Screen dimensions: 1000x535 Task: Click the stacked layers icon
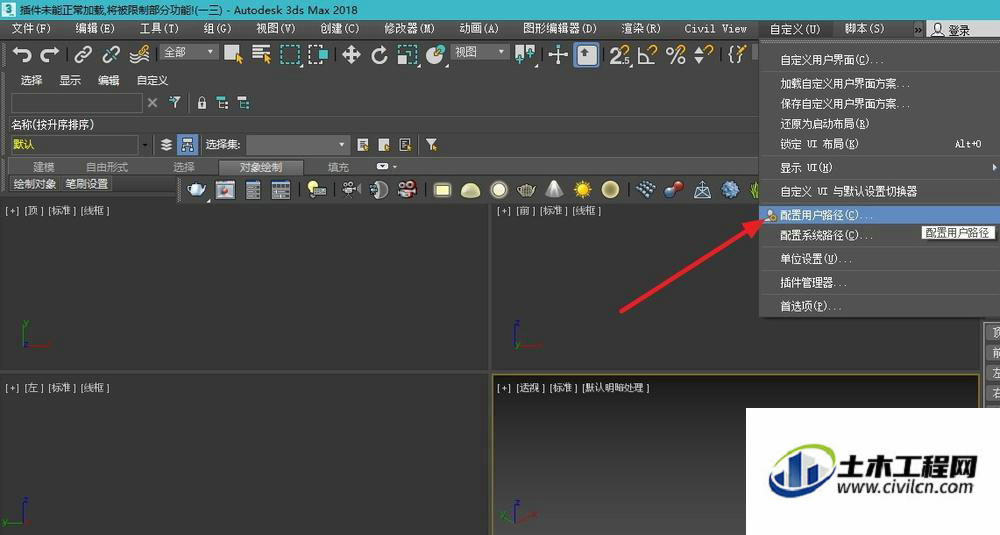point(166,145)
